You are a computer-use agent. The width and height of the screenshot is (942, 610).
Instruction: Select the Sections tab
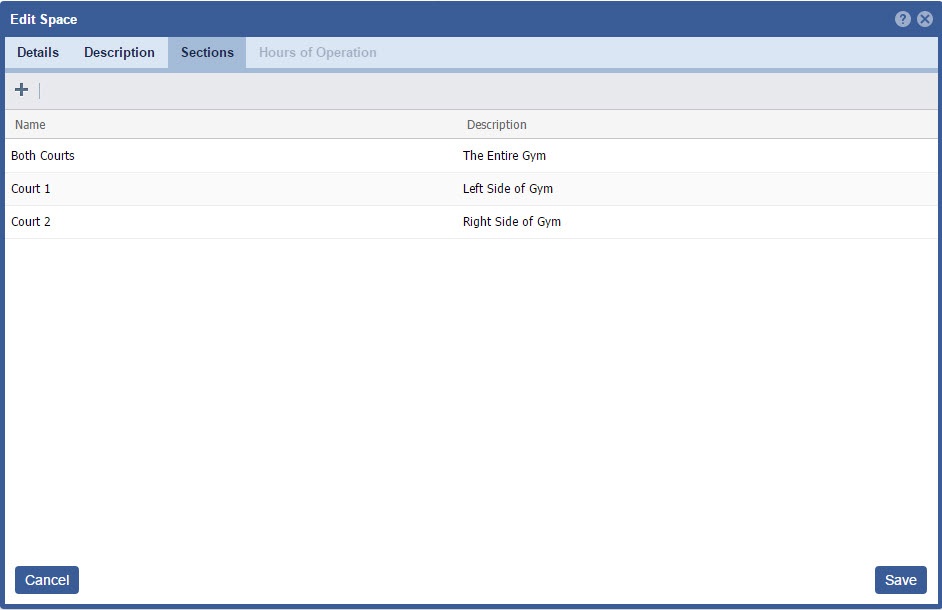[207, 53]
